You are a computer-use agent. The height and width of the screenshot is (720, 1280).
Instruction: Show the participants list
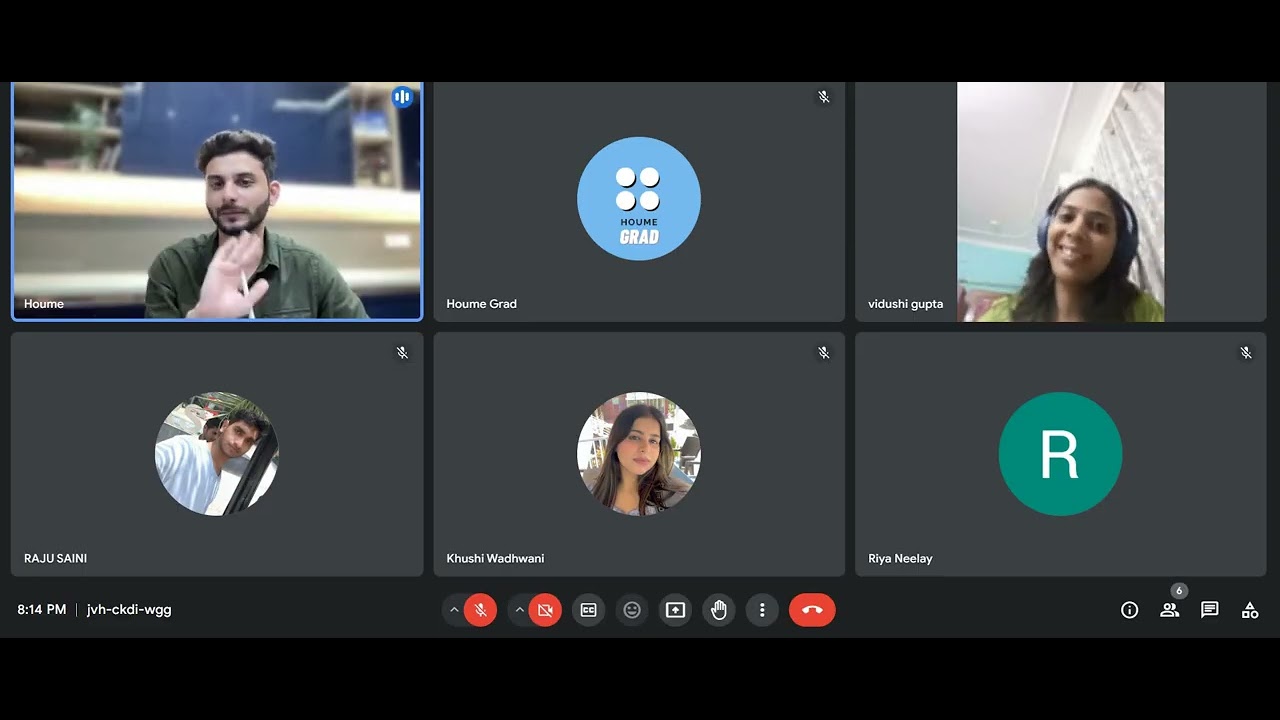tap(1170, 610)
